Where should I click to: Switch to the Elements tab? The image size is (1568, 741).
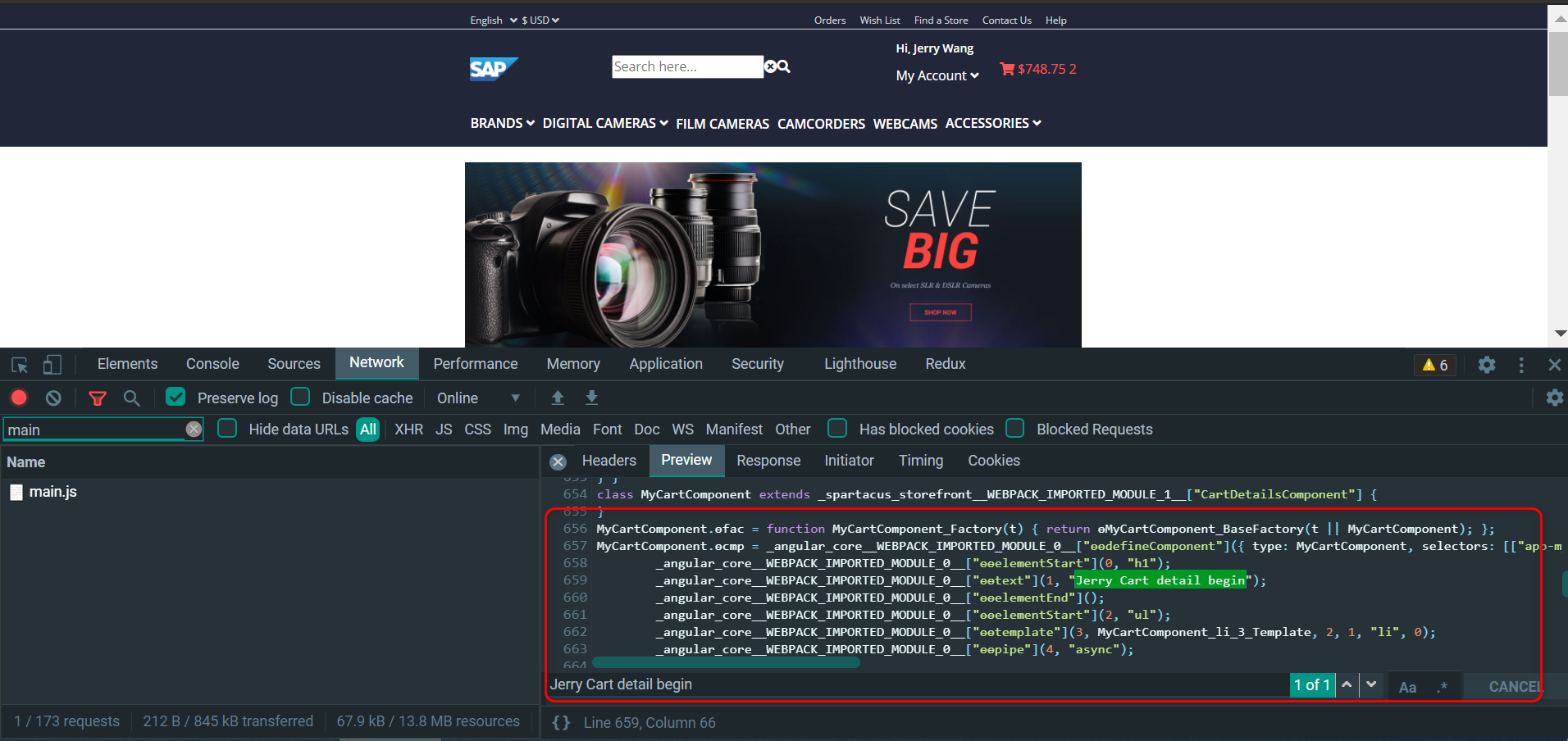click(x=127, y=364)
